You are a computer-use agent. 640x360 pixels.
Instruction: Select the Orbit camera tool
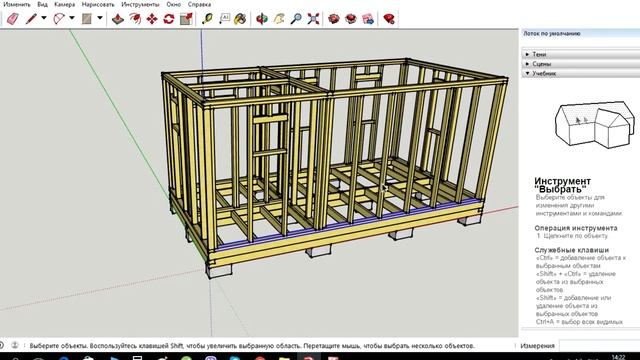coord(262,19)
